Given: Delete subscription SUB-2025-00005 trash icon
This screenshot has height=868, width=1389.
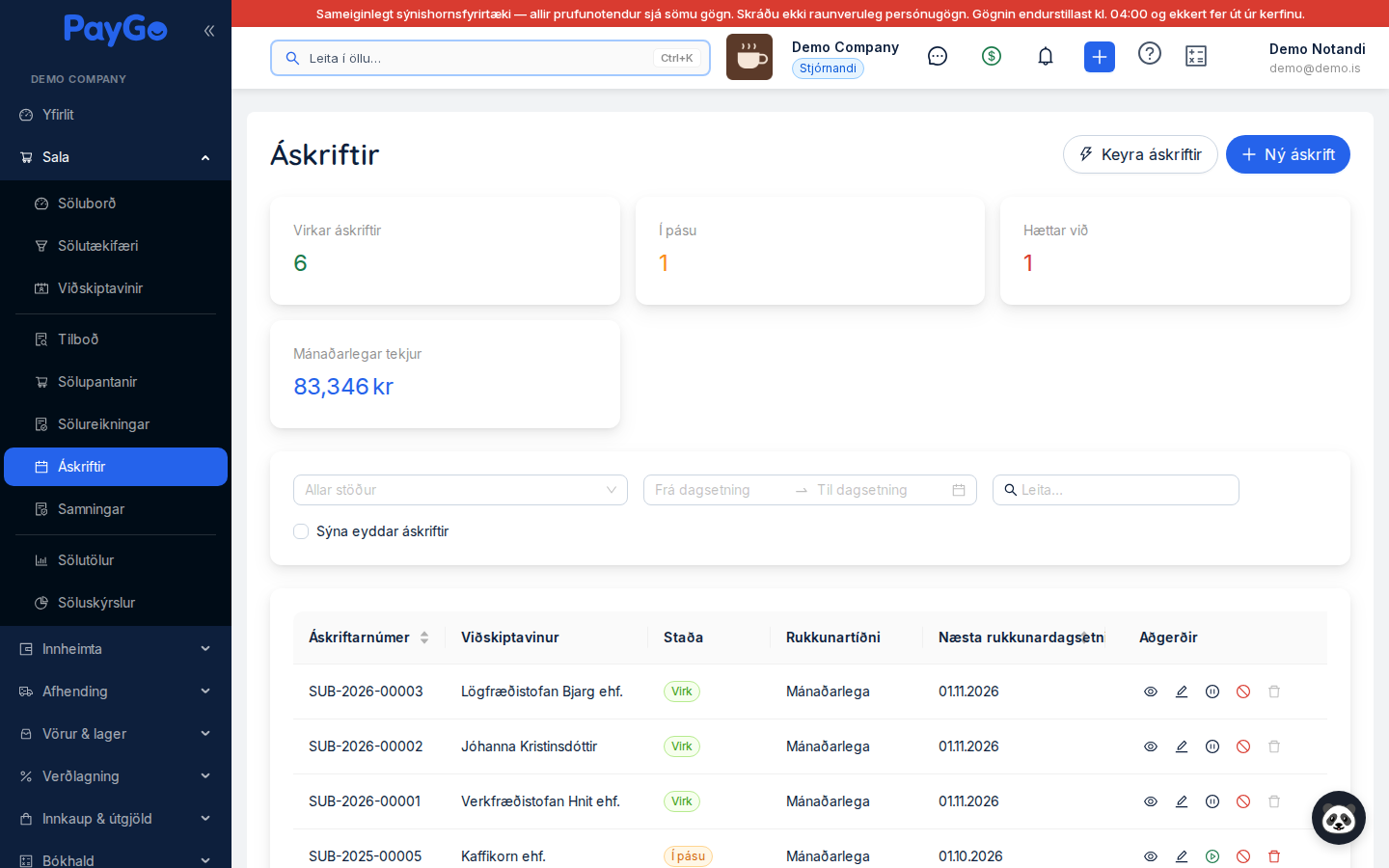Looking at the screenshot, I should [1274, 856].
